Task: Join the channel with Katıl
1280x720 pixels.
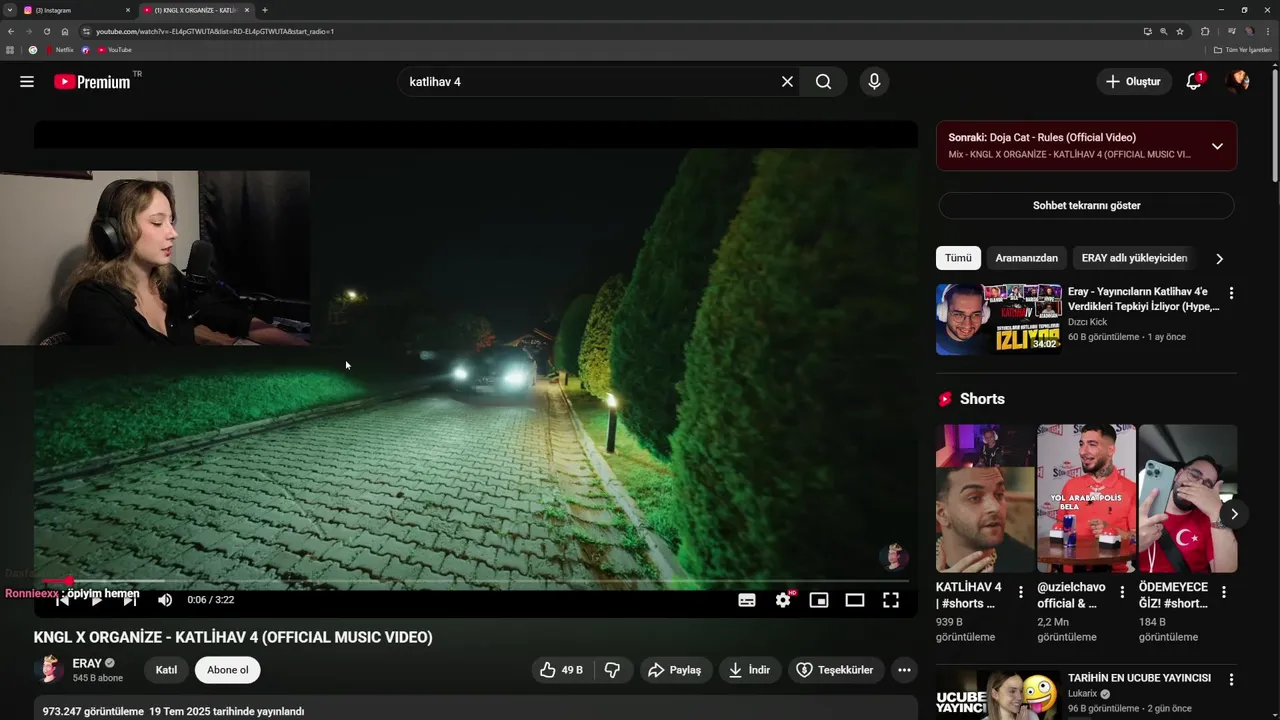Action: point(166,670)
